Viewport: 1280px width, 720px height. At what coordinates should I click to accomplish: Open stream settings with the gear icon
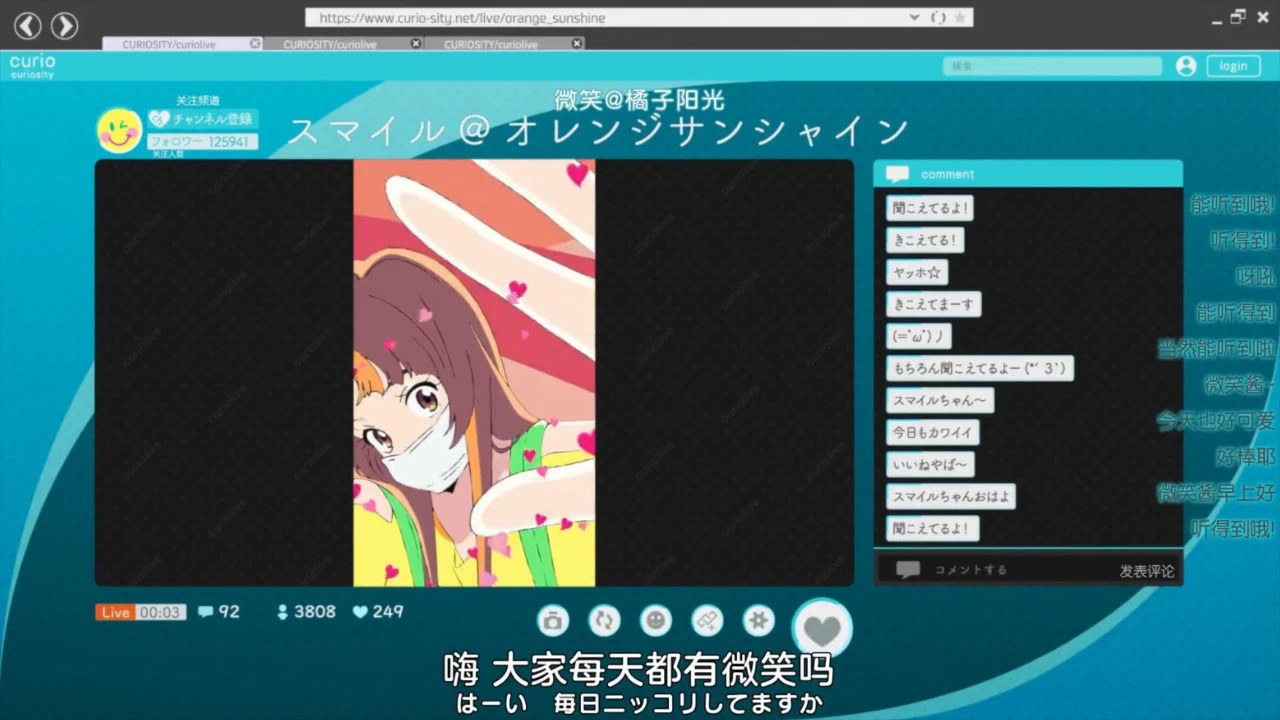tap(759, 621)
